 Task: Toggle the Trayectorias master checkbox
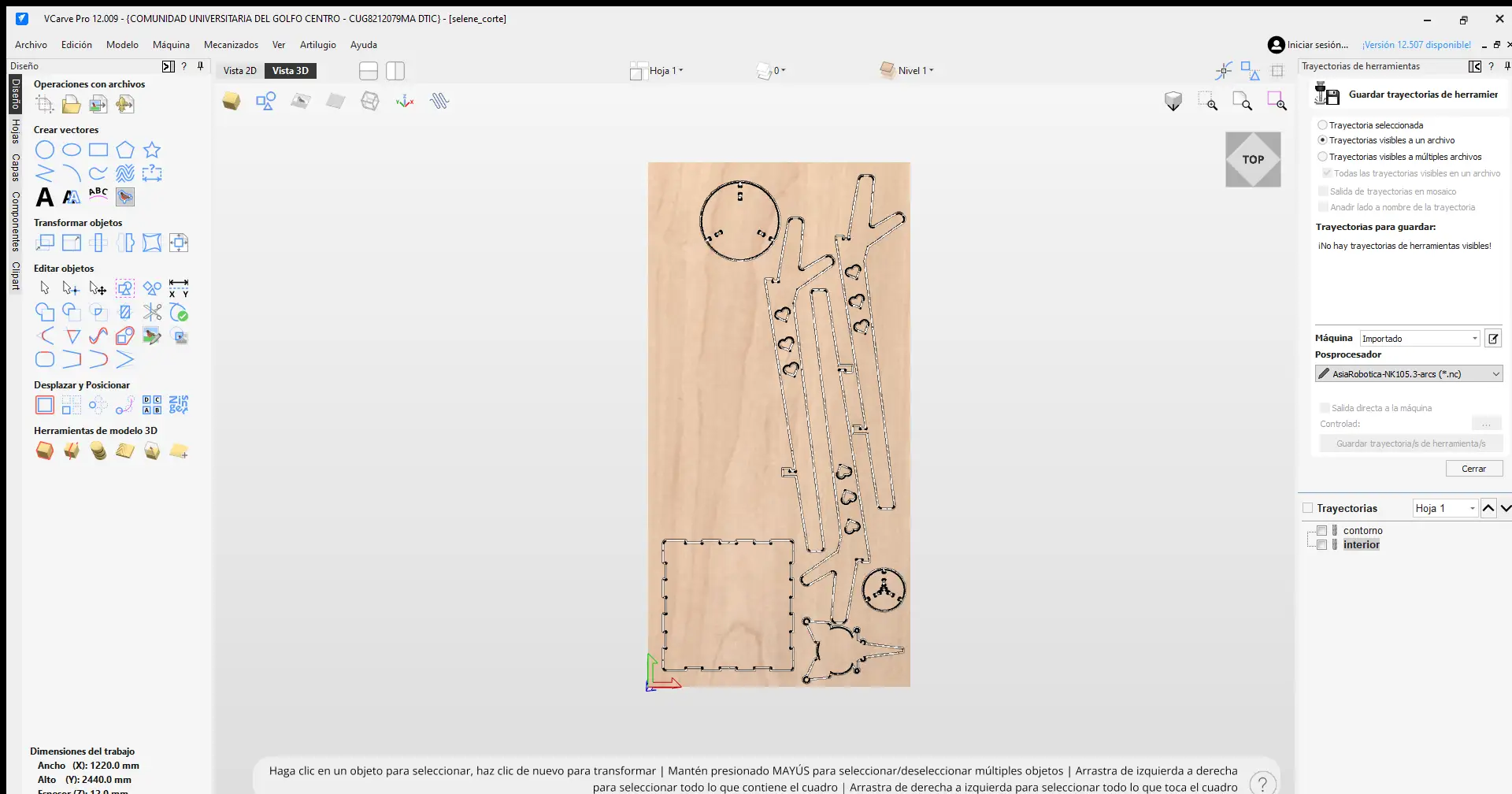point(1308,508)
